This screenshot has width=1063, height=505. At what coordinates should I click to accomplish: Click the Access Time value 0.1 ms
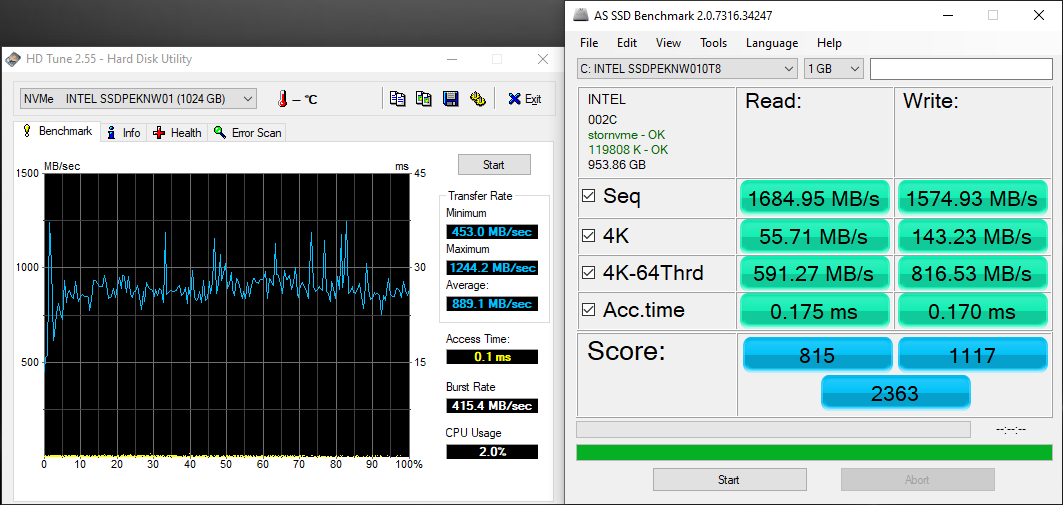492,357
